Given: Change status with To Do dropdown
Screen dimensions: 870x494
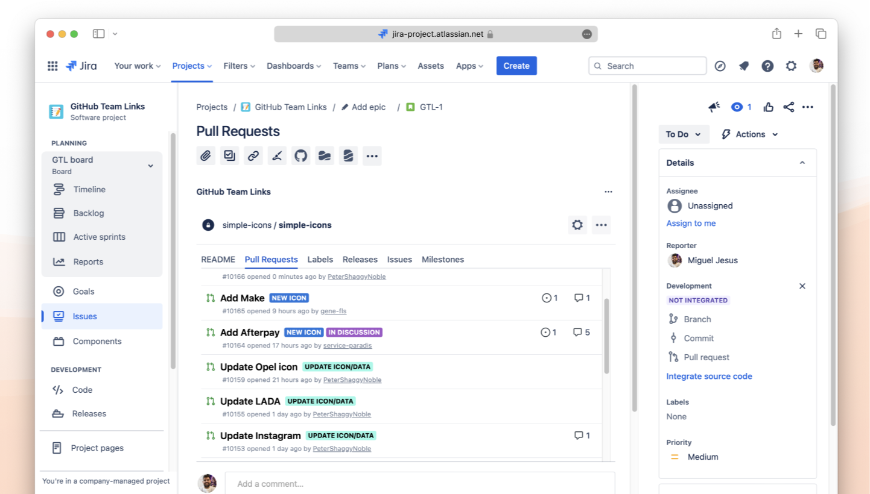Looking at the screenshot, I should 684,134.
